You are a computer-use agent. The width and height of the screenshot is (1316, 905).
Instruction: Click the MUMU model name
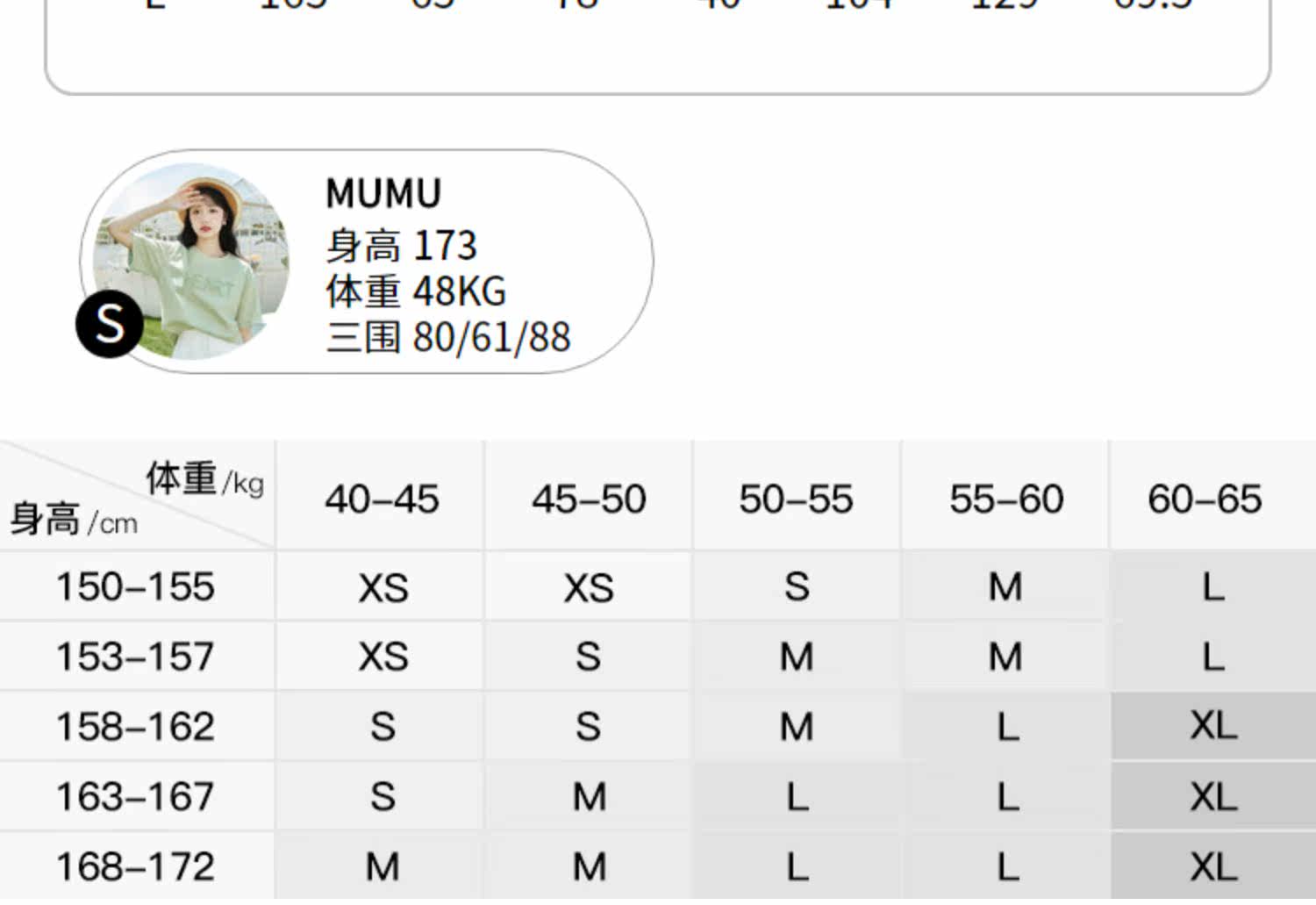click(383, 194)
